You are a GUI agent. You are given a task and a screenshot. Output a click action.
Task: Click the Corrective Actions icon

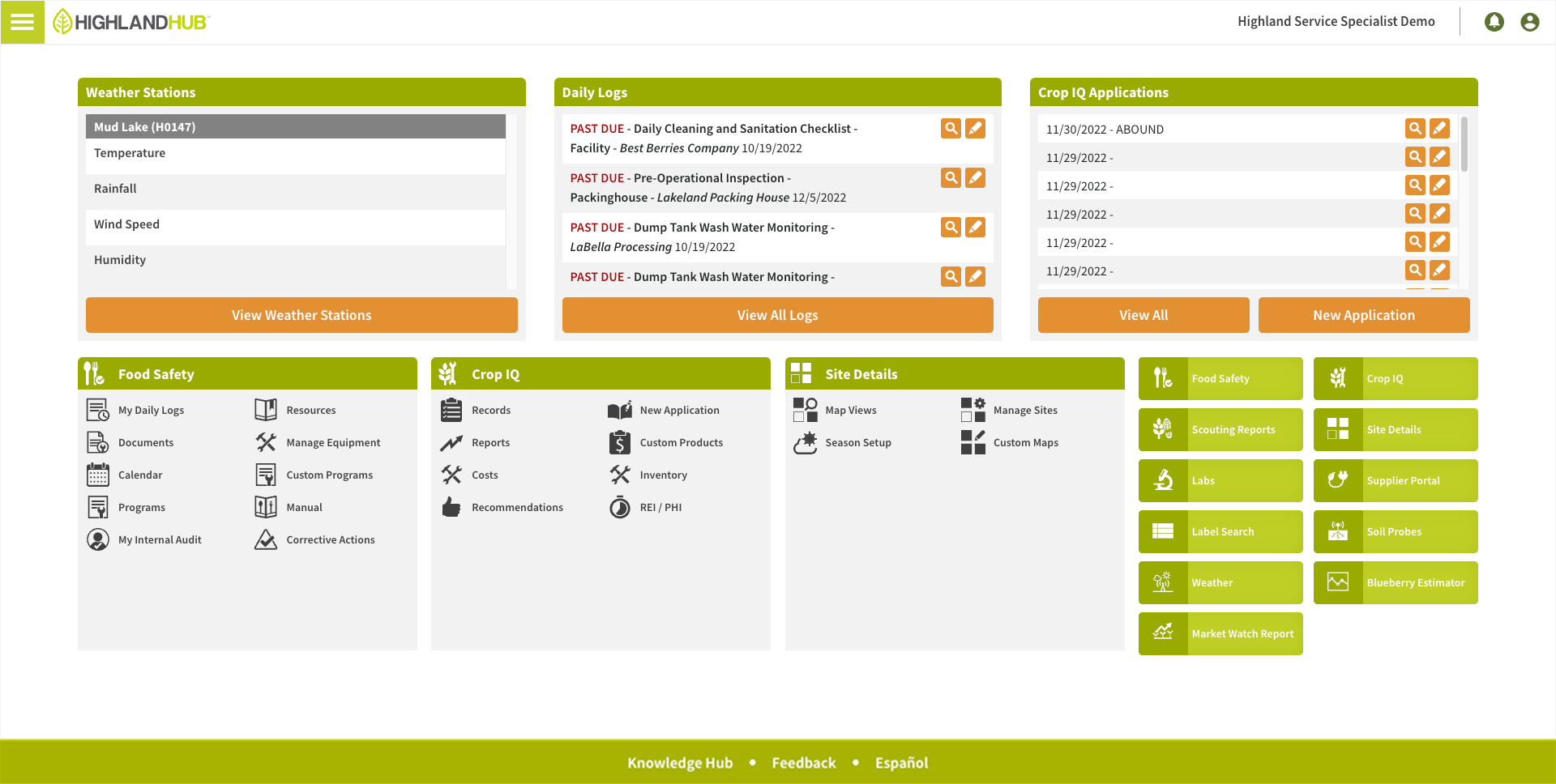pos(265,539)
